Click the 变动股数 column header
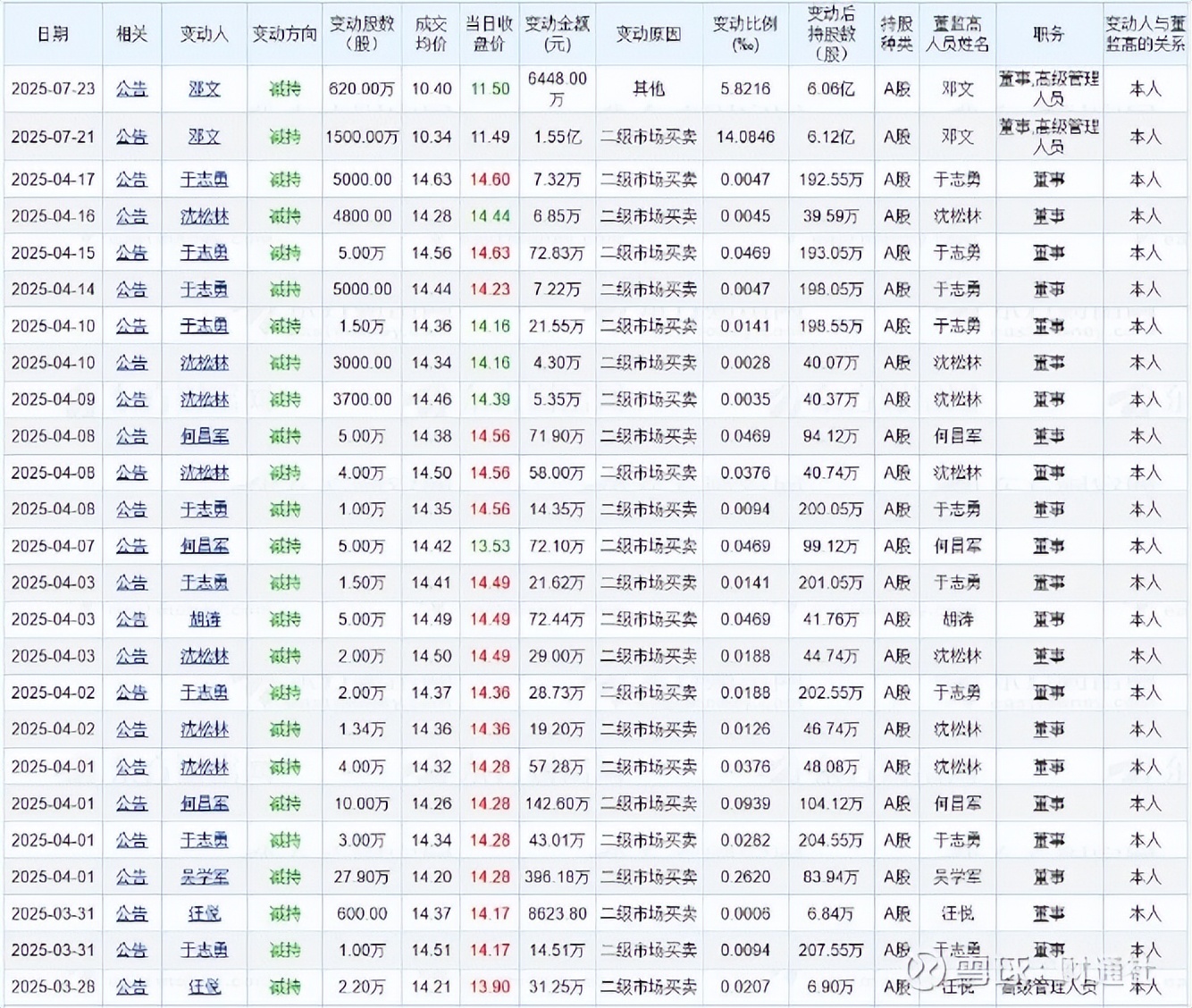Viewport: 1192px width, 1008px height. click(361, 34)
